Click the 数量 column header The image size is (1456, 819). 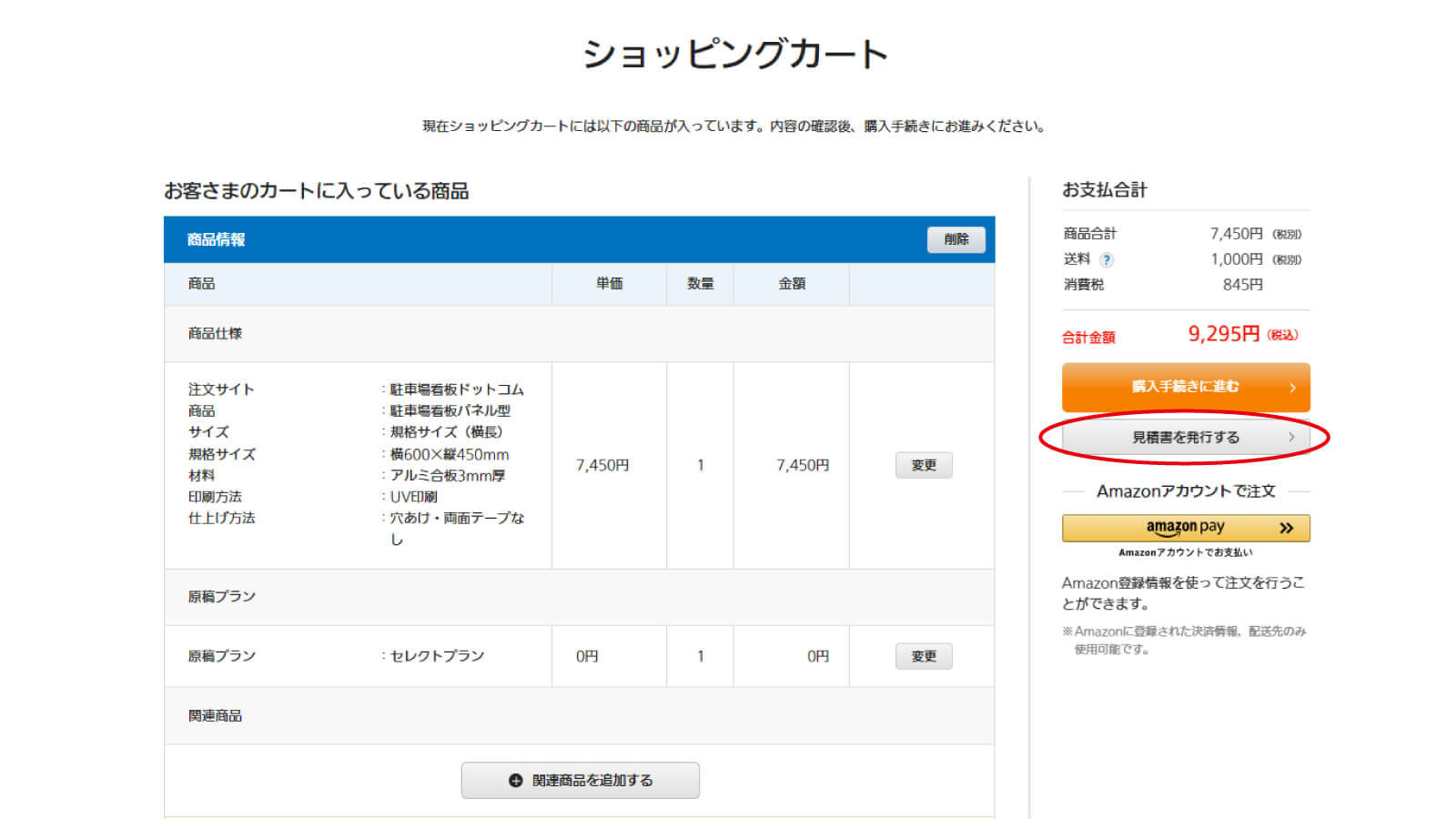pos(700,284)
